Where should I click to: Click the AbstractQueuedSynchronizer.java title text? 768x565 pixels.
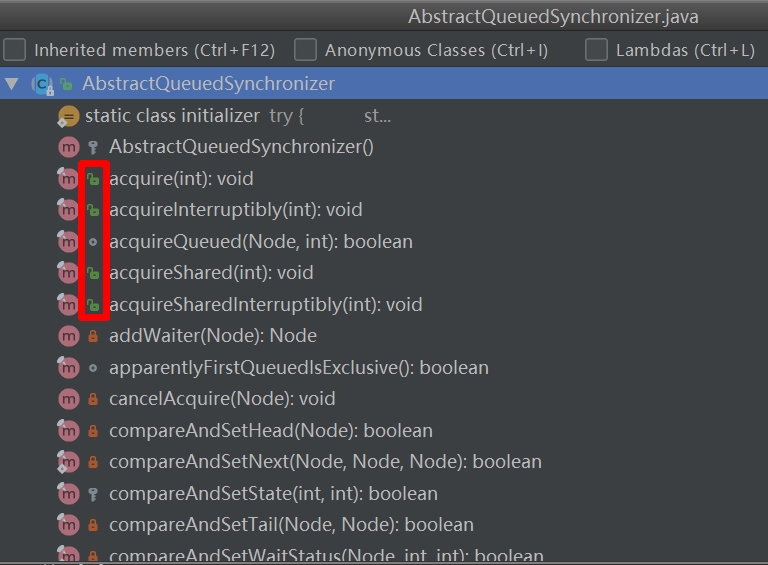click(x=553, y=17)
